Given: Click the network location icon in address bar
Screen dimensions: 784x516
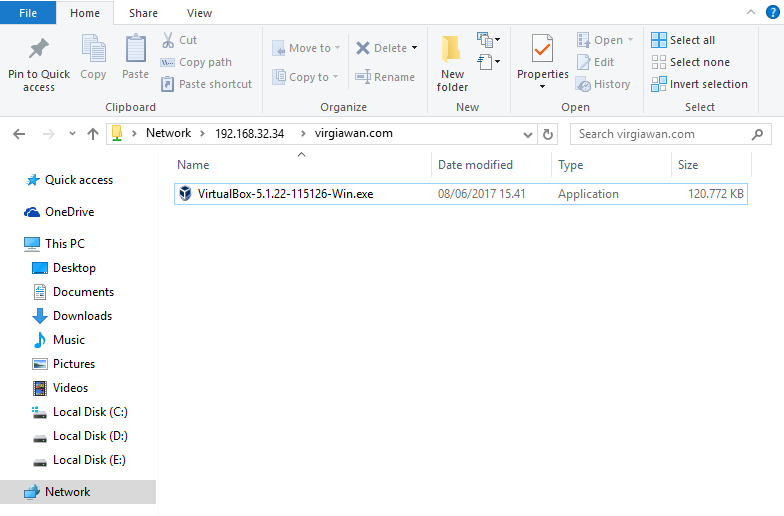Looking at the screenshot, I should pos(117,134).
